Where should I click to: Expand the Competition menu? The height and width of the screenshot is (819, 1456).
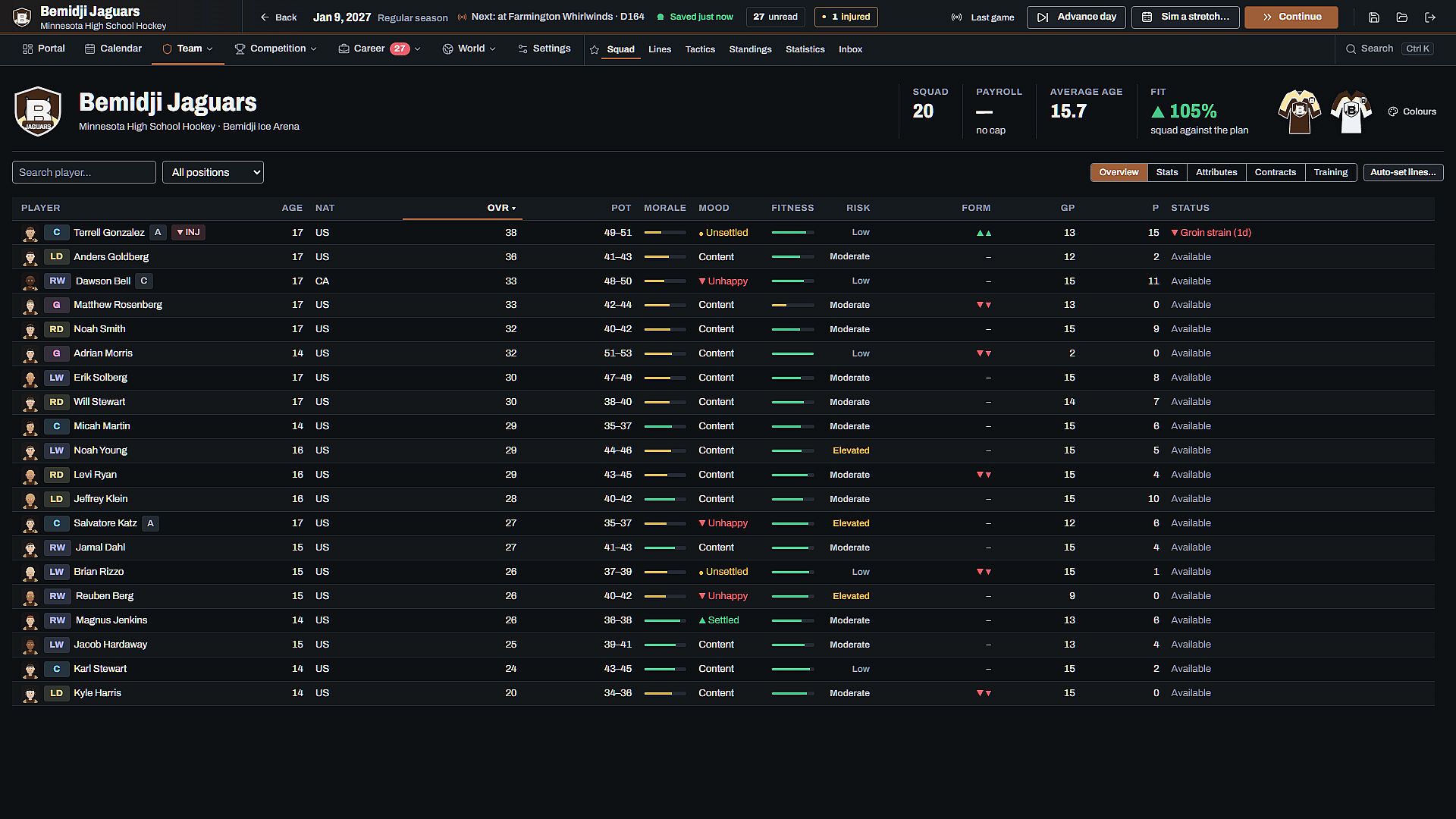point(276,49)
